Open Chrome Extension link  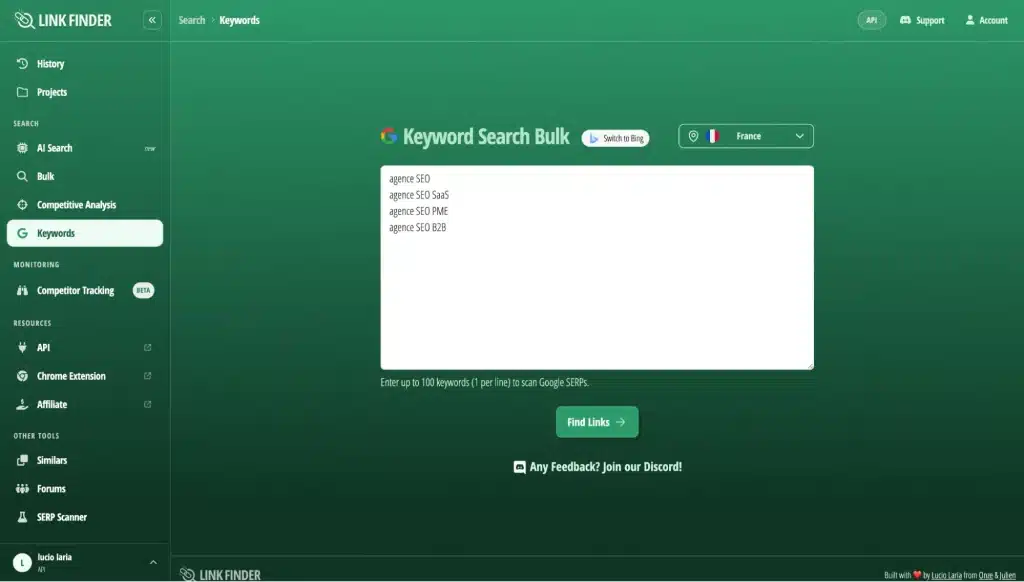[x=85, y=376]
